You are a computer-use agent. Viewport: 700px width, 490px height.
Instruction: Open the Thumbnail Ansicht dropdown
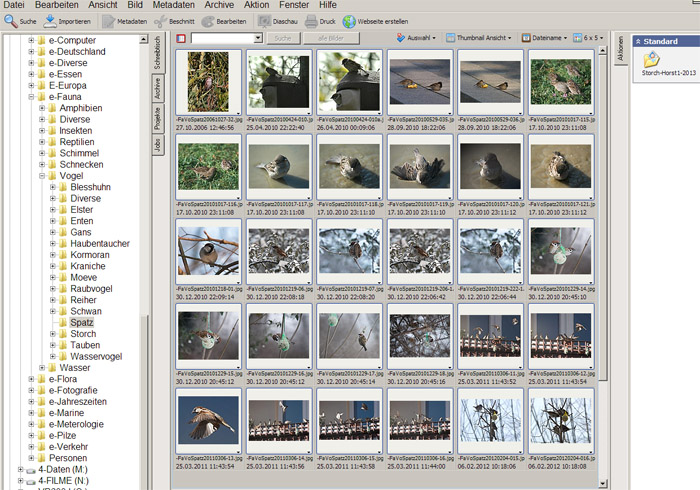pyautogui.click(x=481, y=38)
